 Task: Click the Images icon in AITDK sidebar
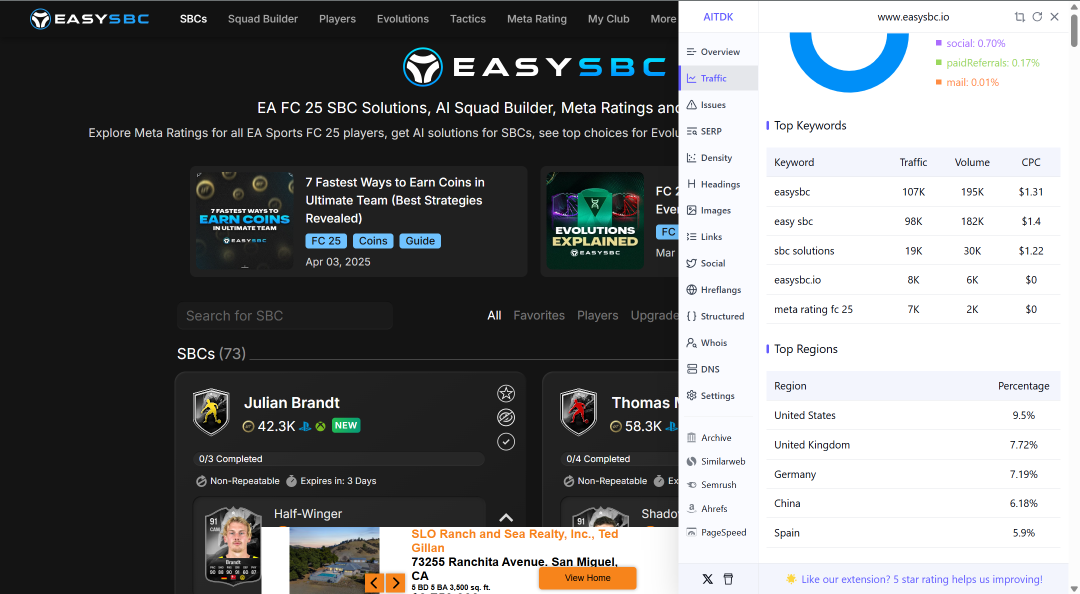point(692,210)
